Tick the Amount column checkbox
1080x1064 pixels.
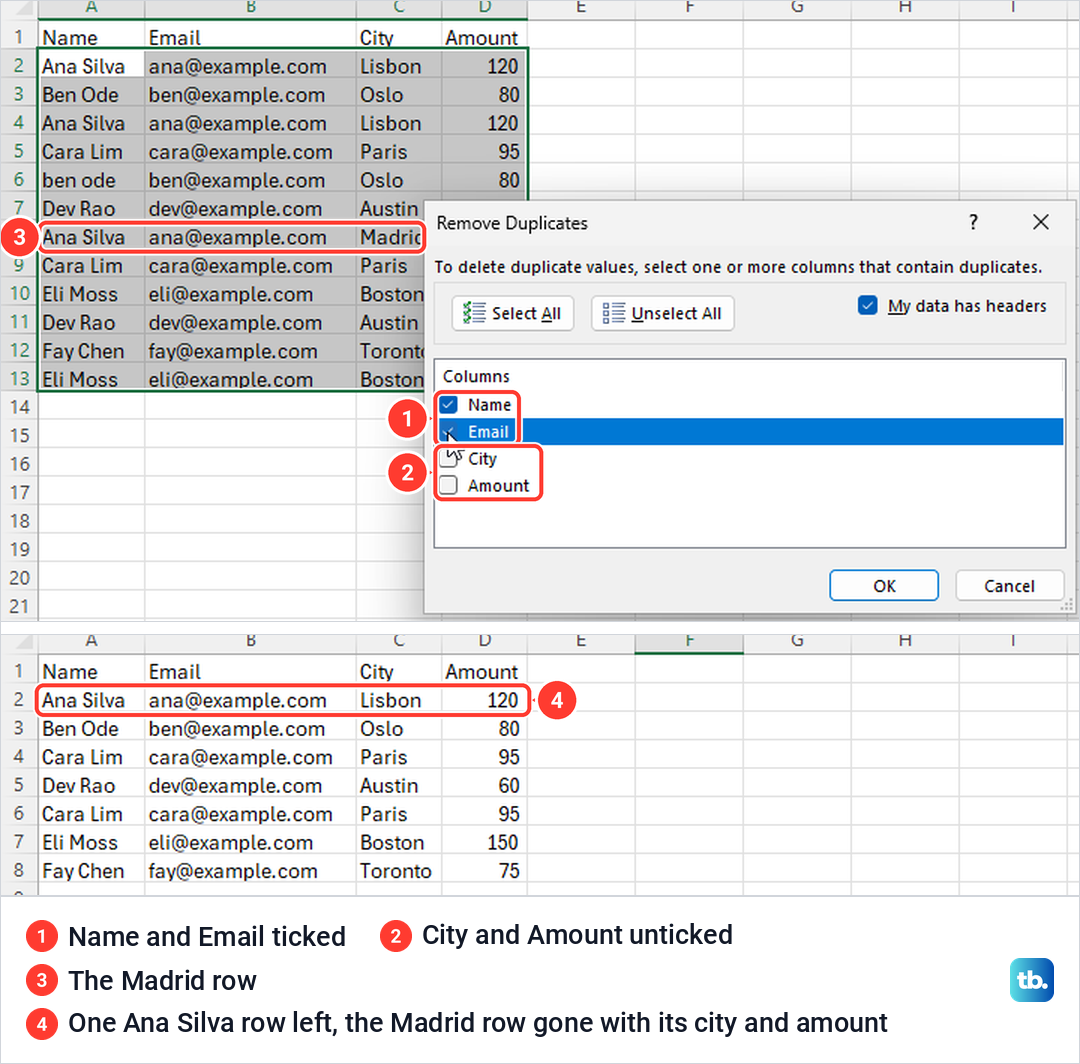point(448,486)
